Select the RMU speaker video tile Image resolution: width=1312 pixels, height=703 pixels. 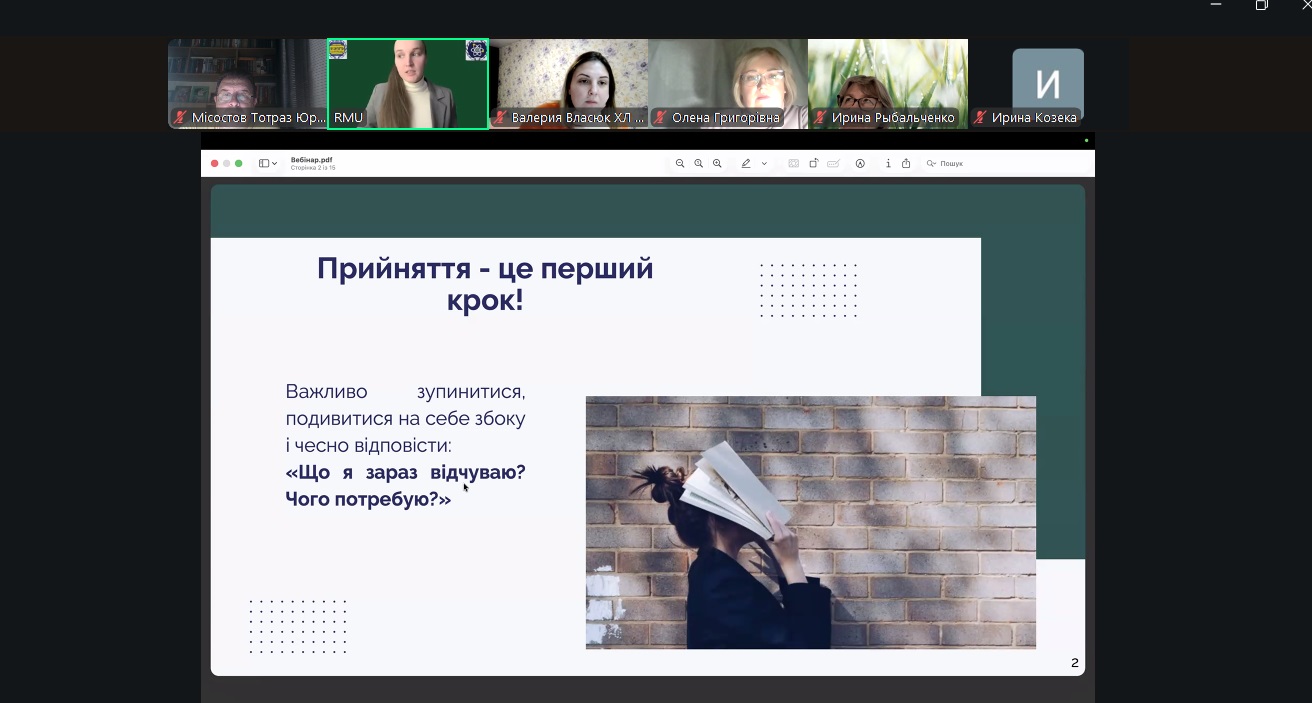[408, 84]
